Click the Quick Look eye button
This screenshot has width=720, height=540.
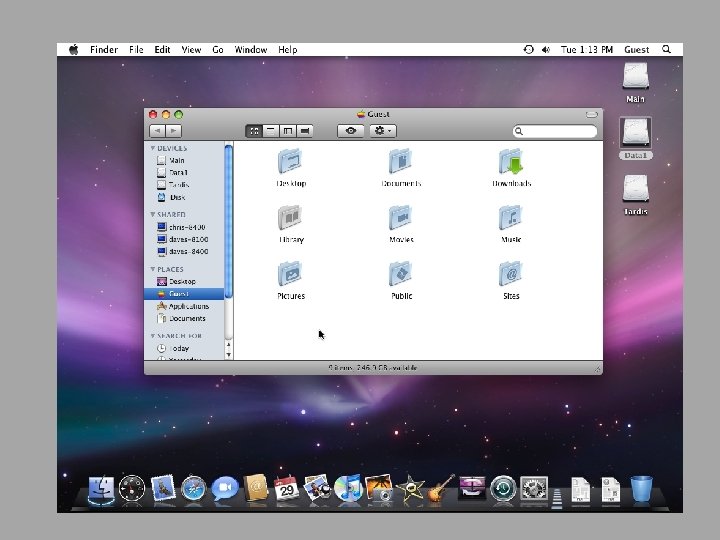pyautogui.click(x=351, y=131)
